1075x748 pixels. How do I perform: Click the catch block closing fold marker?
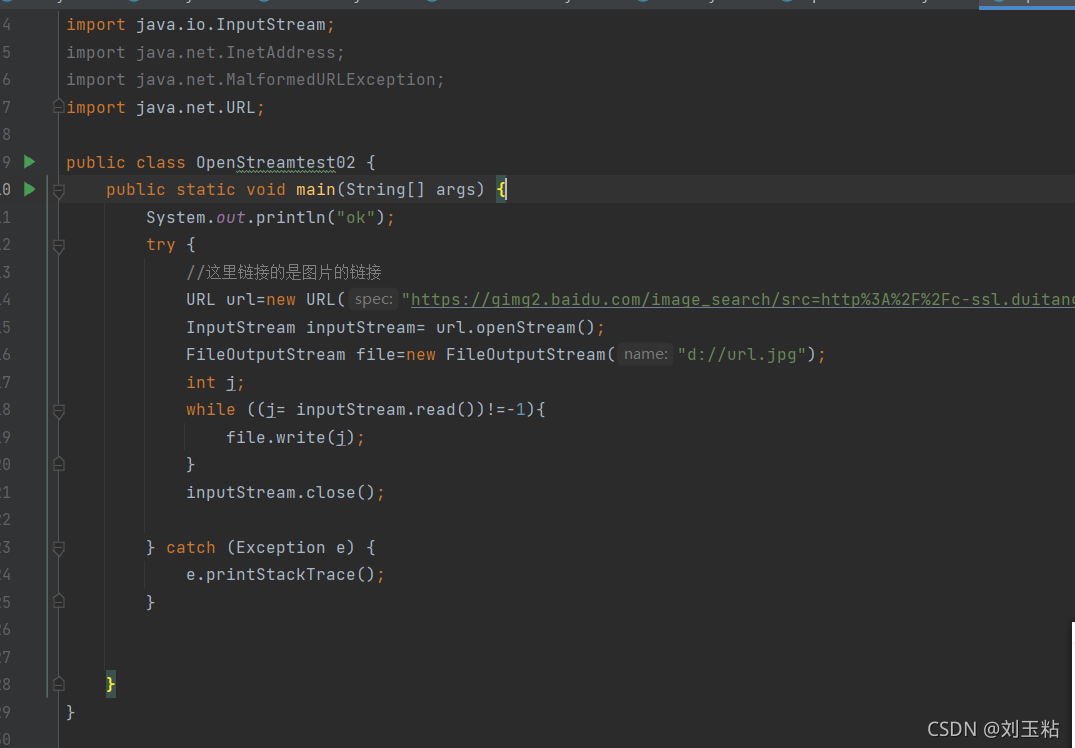[59, 601]
